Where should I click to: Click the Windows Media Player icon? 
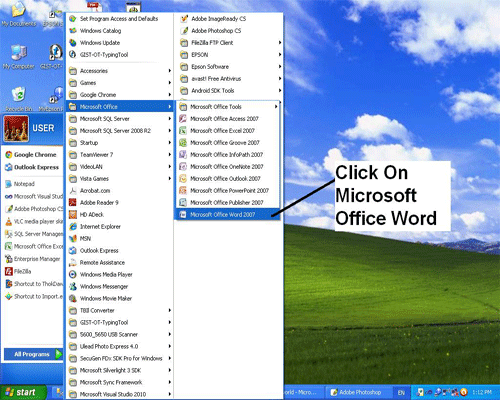(x=73, y=275)
